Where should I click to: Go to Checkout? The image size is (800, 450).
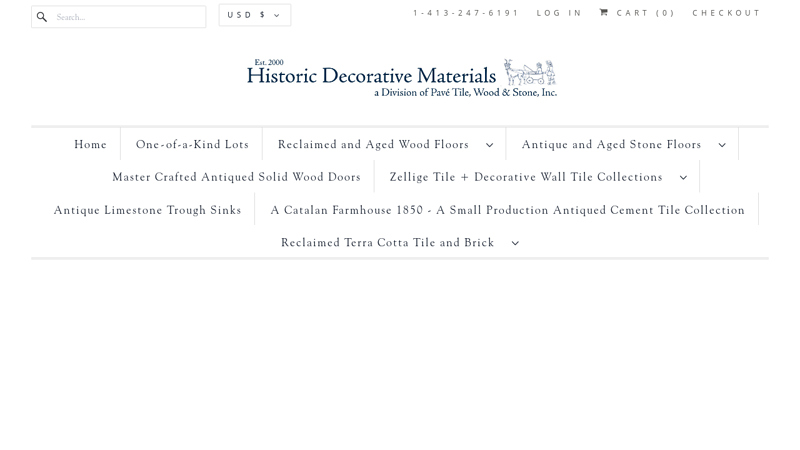click(x=726, y=13)
